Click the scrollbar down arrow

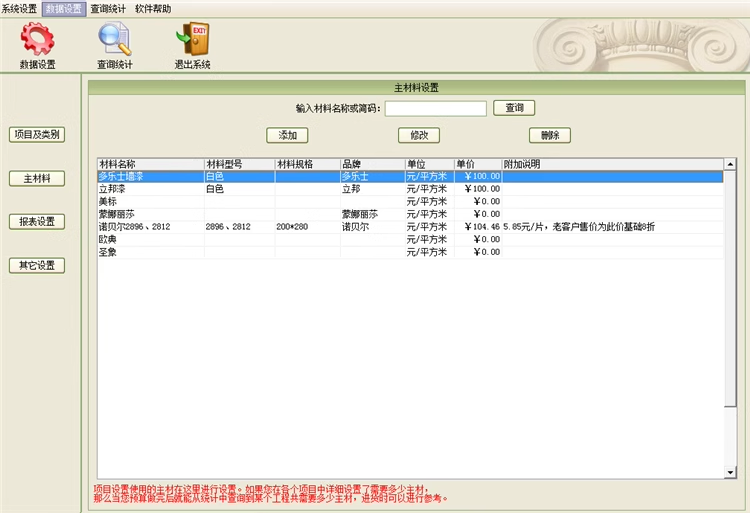(730, 472)
